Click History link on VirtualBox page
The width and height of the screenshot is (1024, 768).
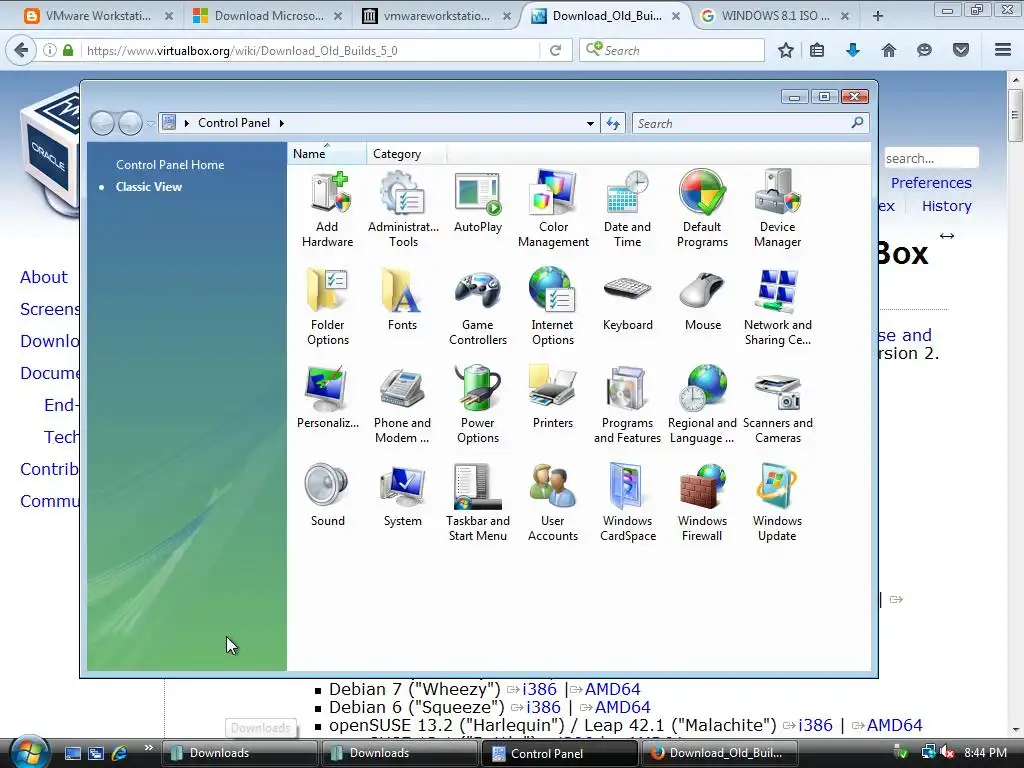[x=946, y=206]
